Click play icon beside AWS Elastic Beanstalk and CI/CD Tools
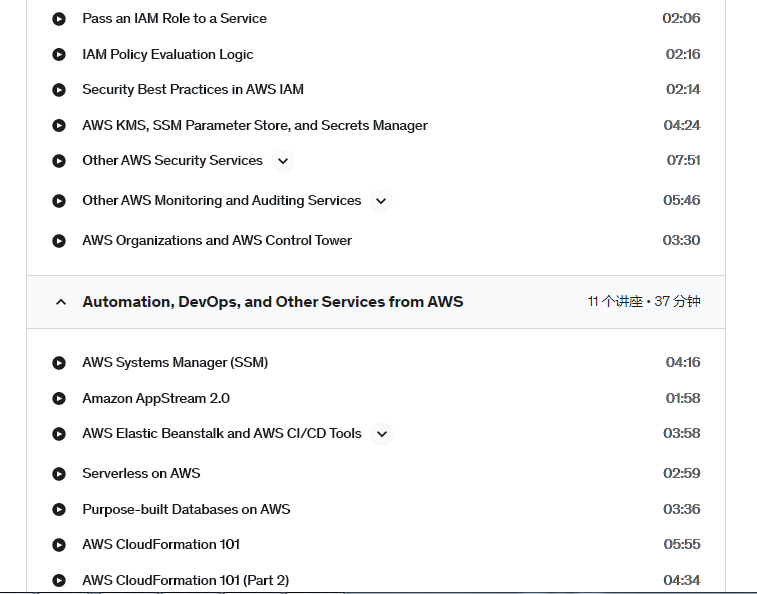The image size is (757, 594). click(59, 434)
